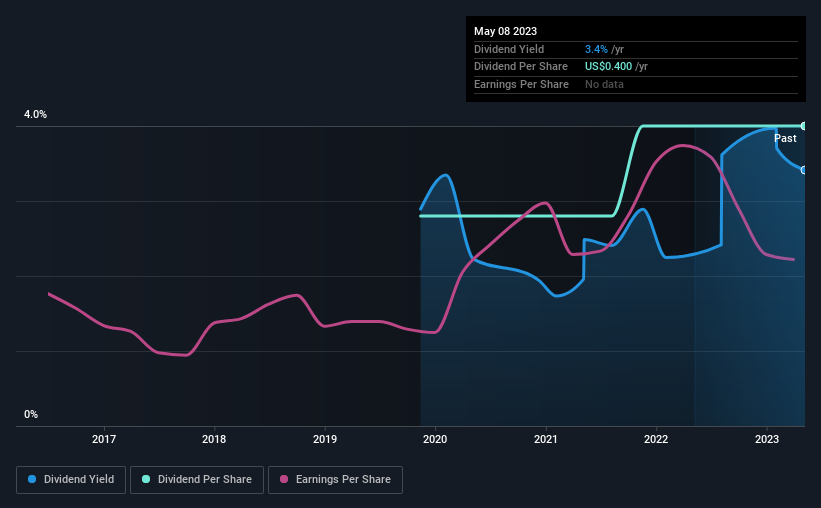821x508 pixels.
Task: Toggle the Dividend Per Share legend button
Action: pyautogui.click(x=197, y=480)
